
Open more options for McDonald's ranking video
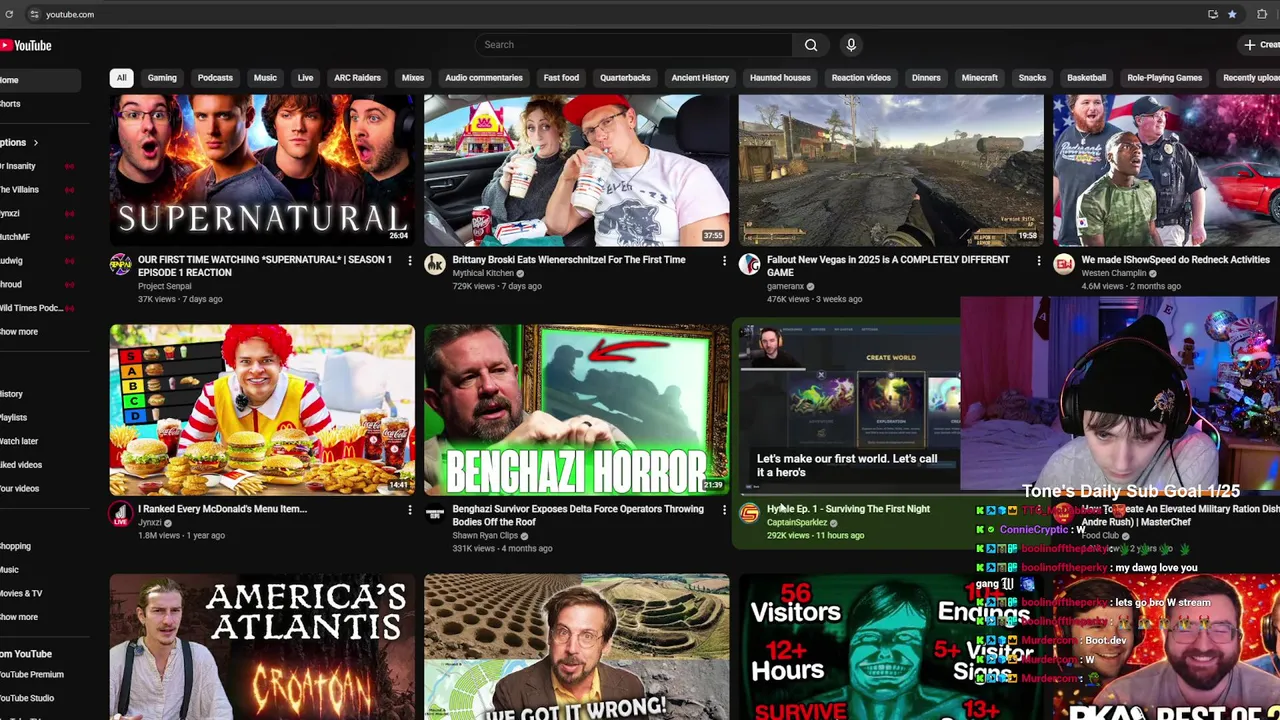click(x=409, y=510)
